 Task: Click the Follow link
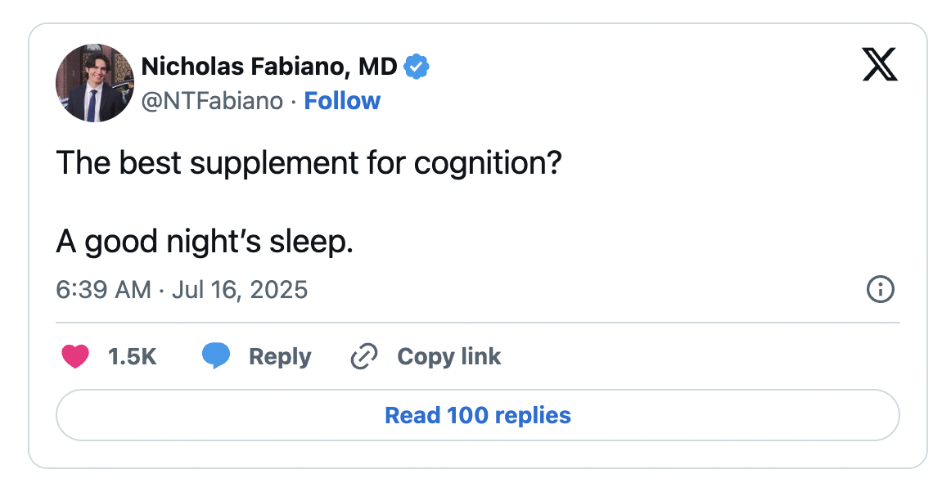pos(342,101)
